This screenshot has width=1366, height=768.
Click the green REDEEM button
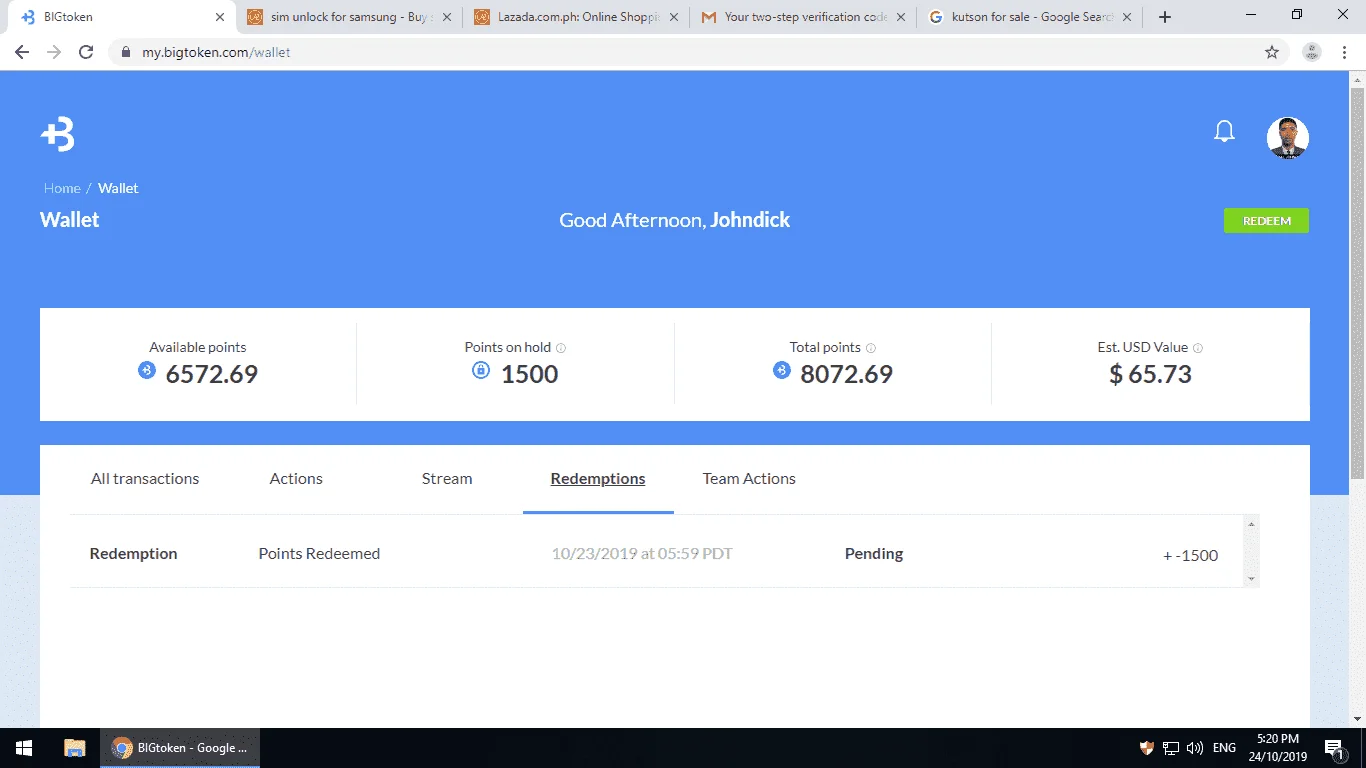click(1266, 221)
